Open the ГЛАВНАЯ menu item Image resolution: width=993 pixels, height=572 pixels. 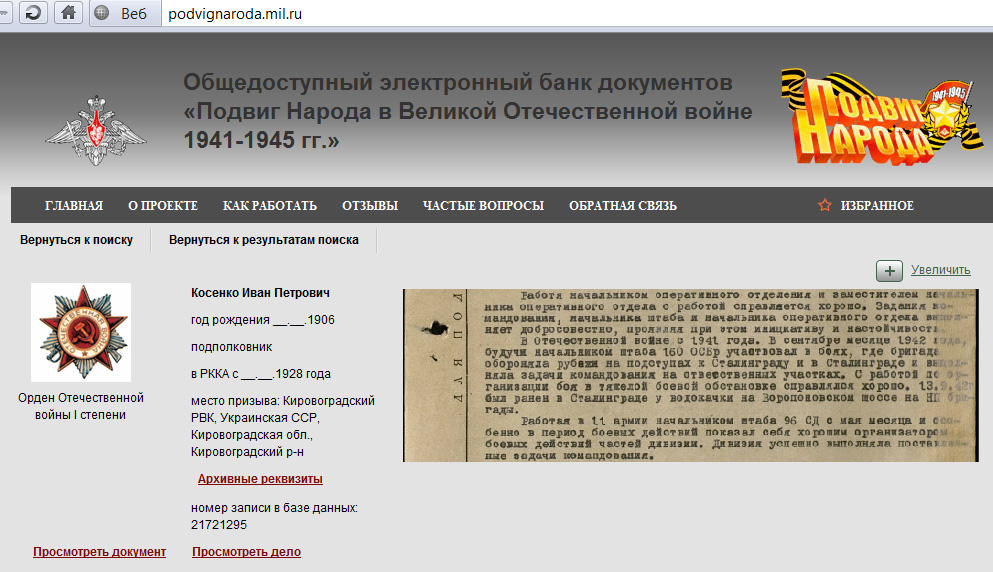click(74, 206)
